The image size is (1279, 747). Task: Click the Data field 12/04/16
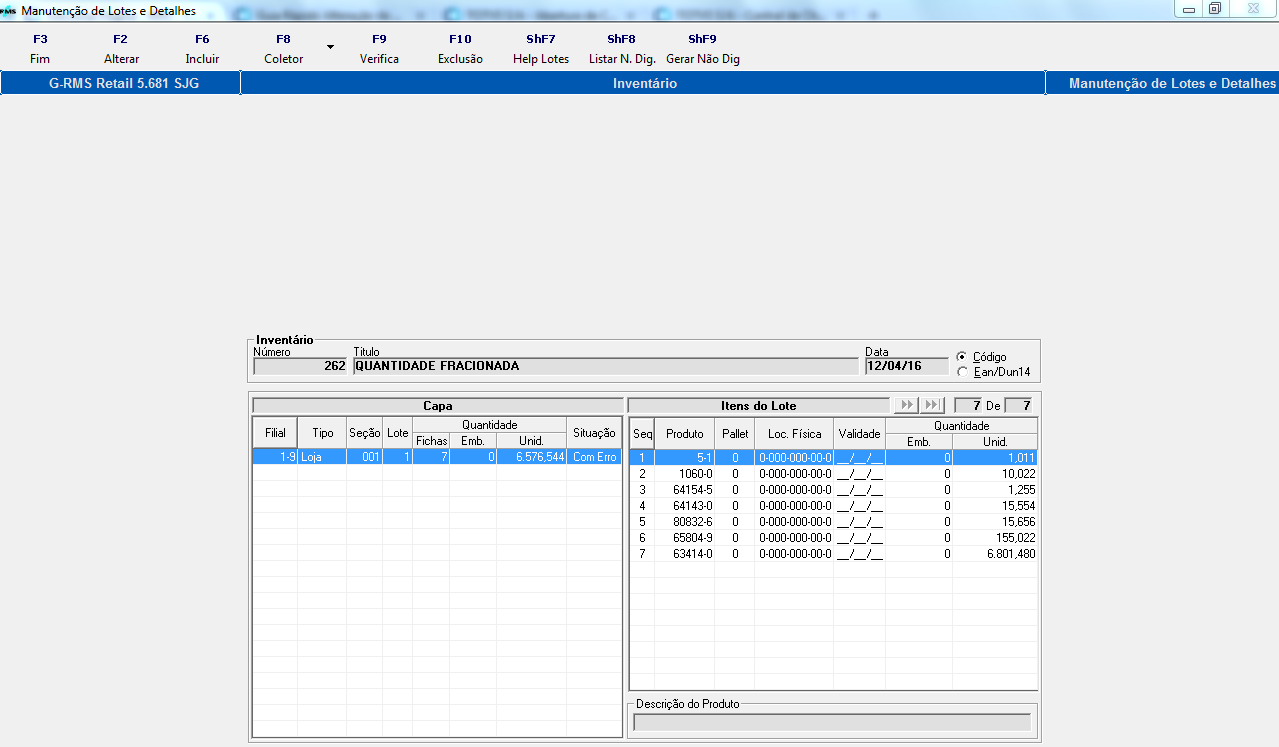pos(906,366)
